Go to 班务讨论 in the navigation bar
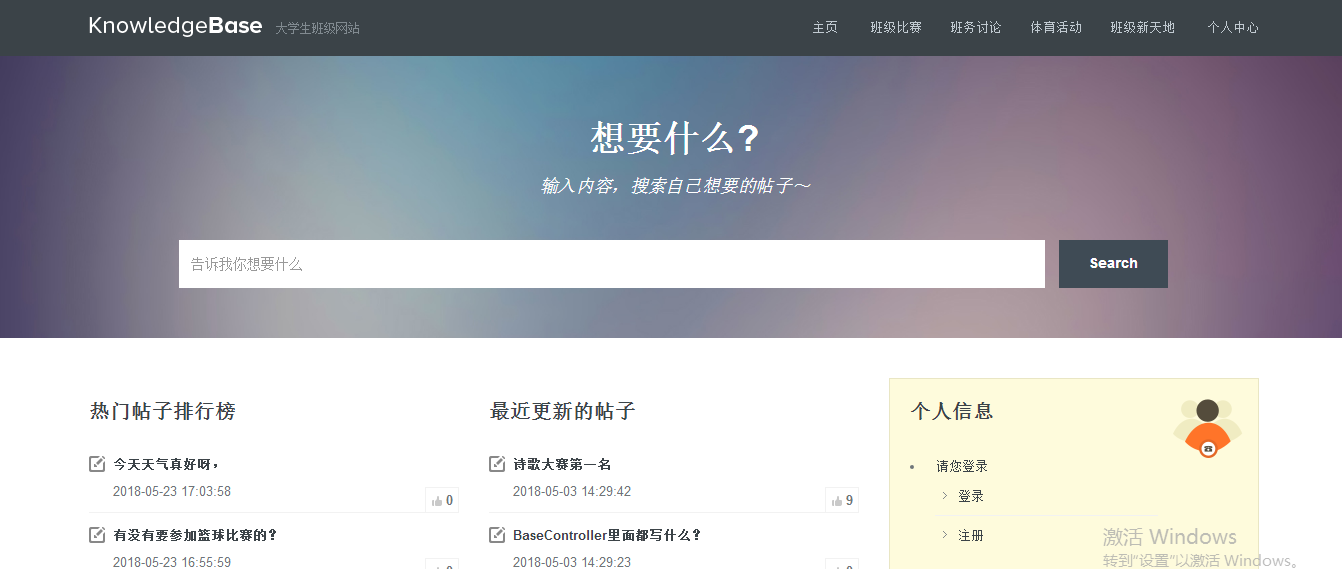1342x569 pixels. (976, 28)
